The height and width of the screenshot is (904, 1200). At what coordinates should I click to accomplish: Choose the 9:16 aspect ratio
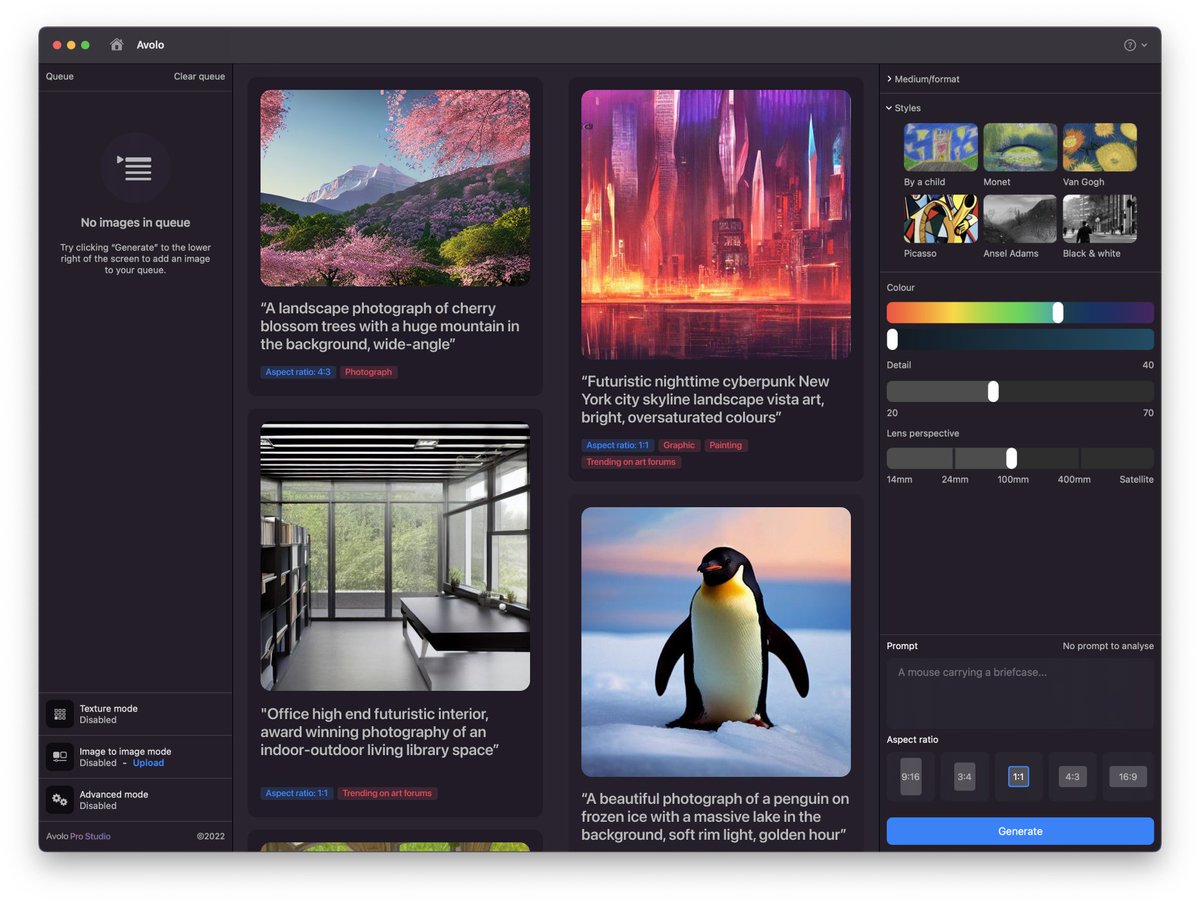point(911,777)
